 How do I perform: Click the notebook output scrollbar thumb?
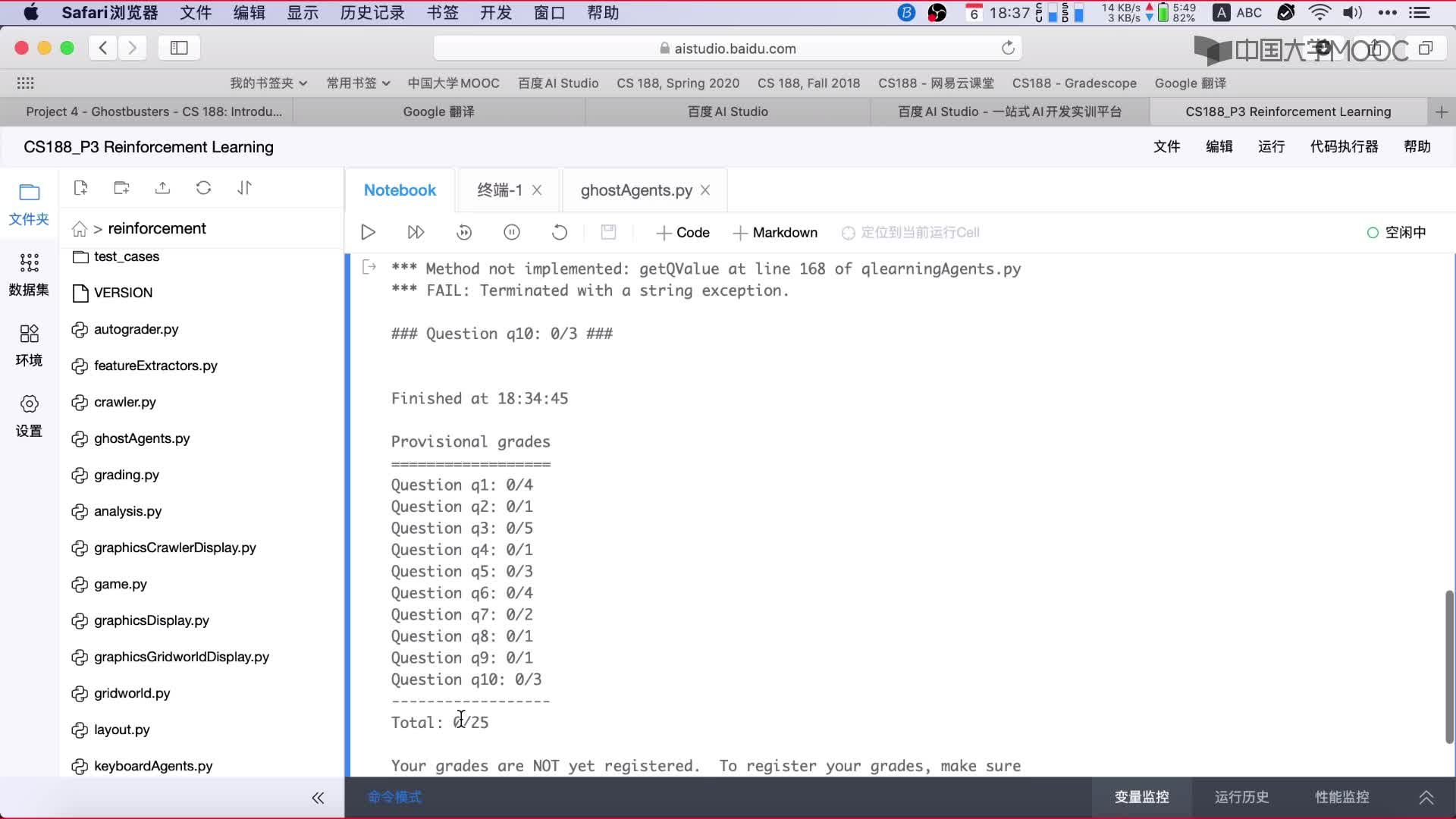click(1449, 667)
